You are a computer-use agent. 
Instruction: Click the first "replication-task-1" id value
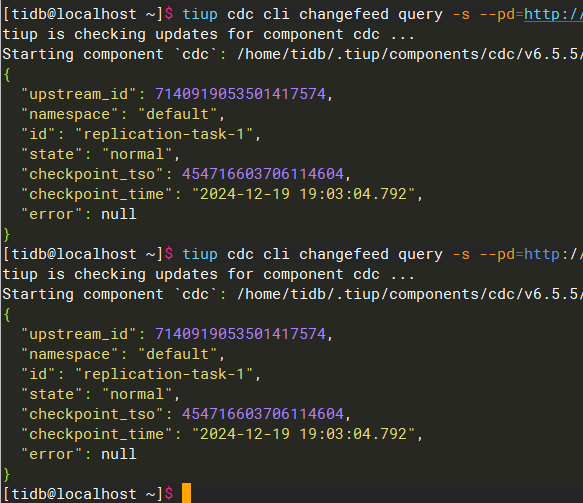click(164, 134)
